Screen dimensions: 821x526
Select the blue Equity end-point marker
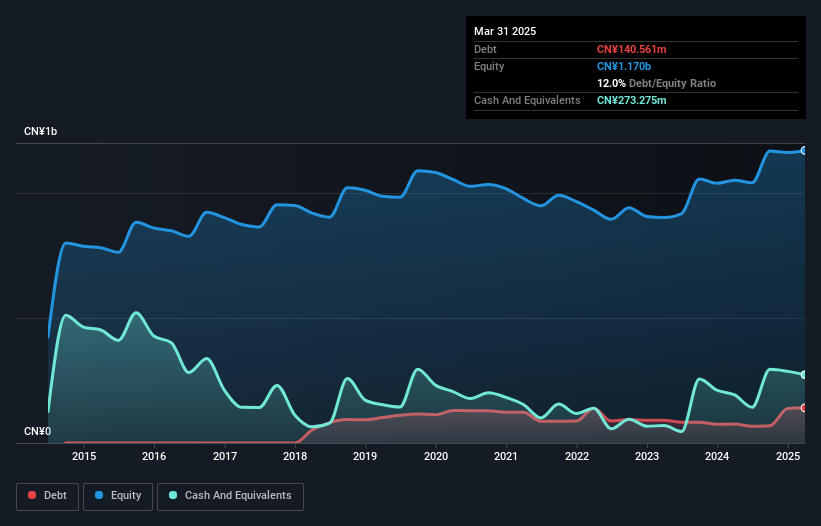tap(804, 151)
